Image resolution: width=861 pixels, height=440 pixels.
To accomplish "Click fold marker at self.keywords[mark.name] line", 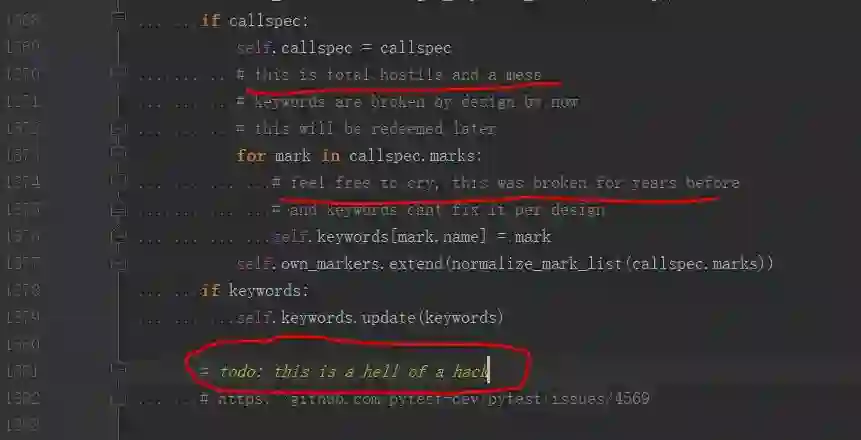I will (x=118, y=236).
